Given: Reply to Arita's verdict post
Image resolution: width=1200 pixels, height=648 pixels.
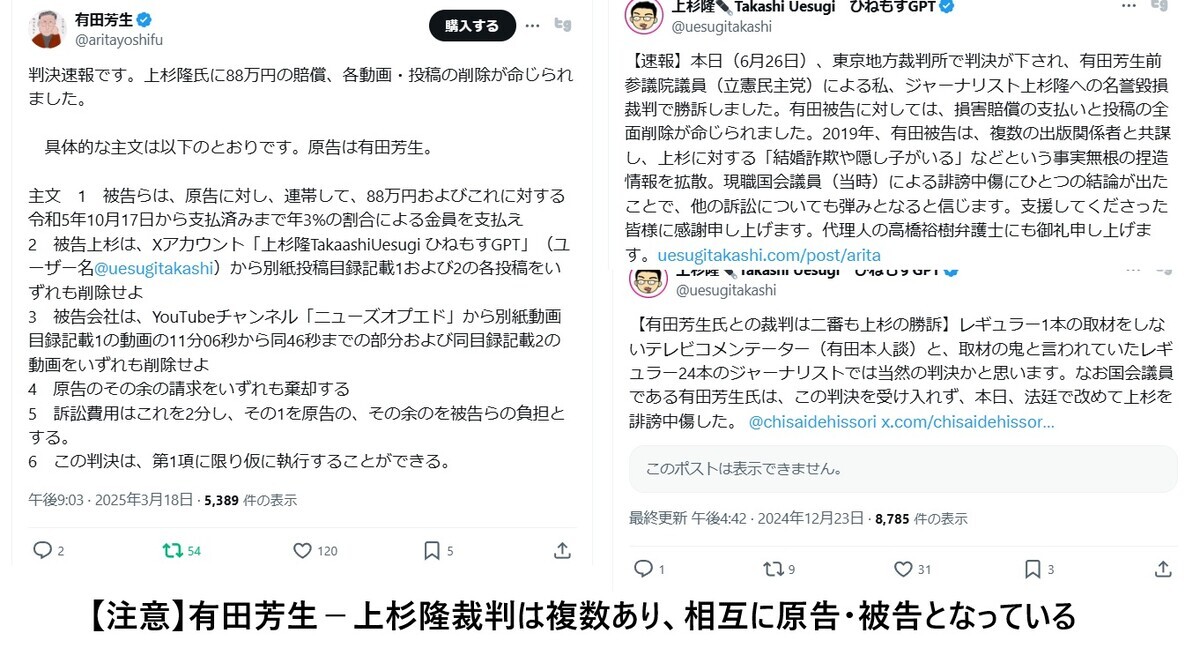Looking at the screenshot, I should click(x=42, y=550).
